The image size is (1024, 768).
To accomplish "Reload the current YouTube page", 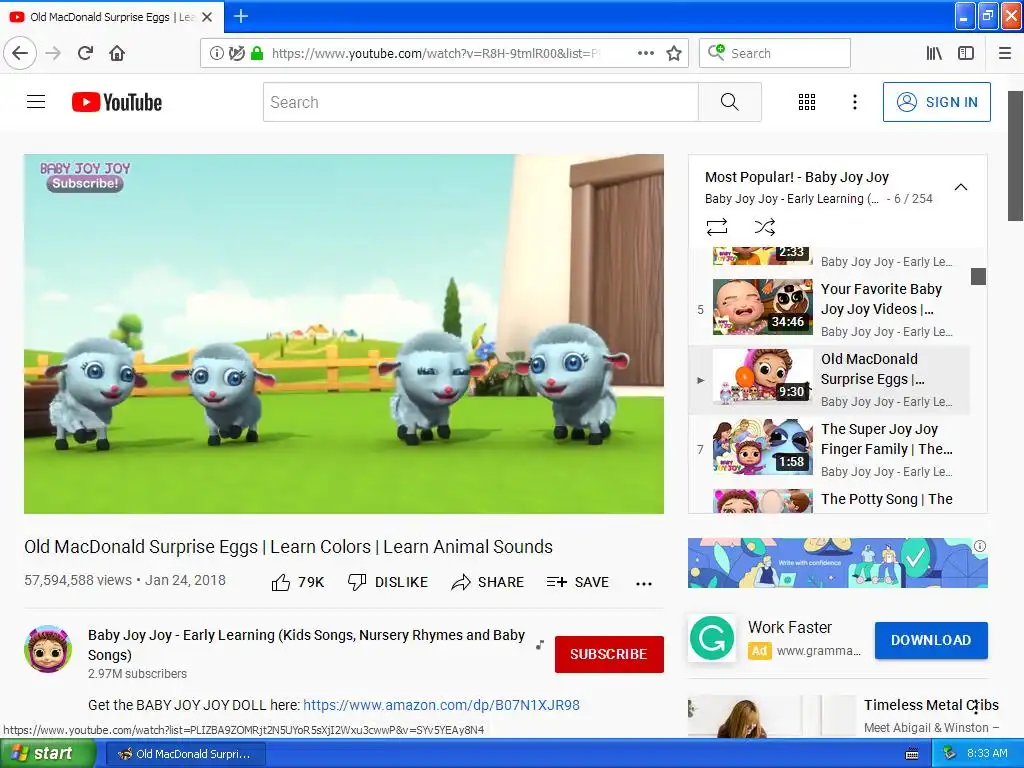I will point(85,53).
